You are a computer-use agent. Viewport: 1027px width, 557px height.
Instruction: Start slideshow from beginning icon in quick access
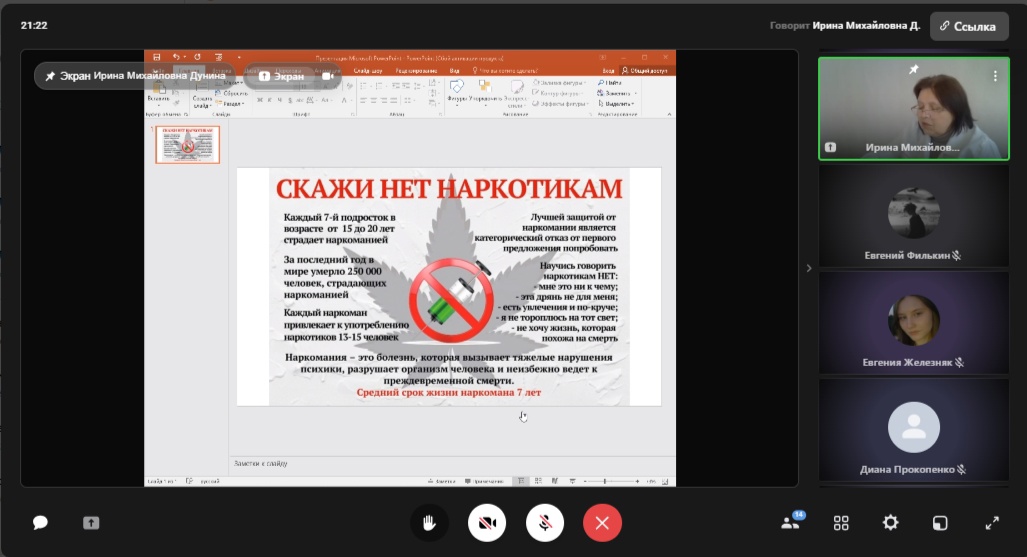[x=218, y=58]
